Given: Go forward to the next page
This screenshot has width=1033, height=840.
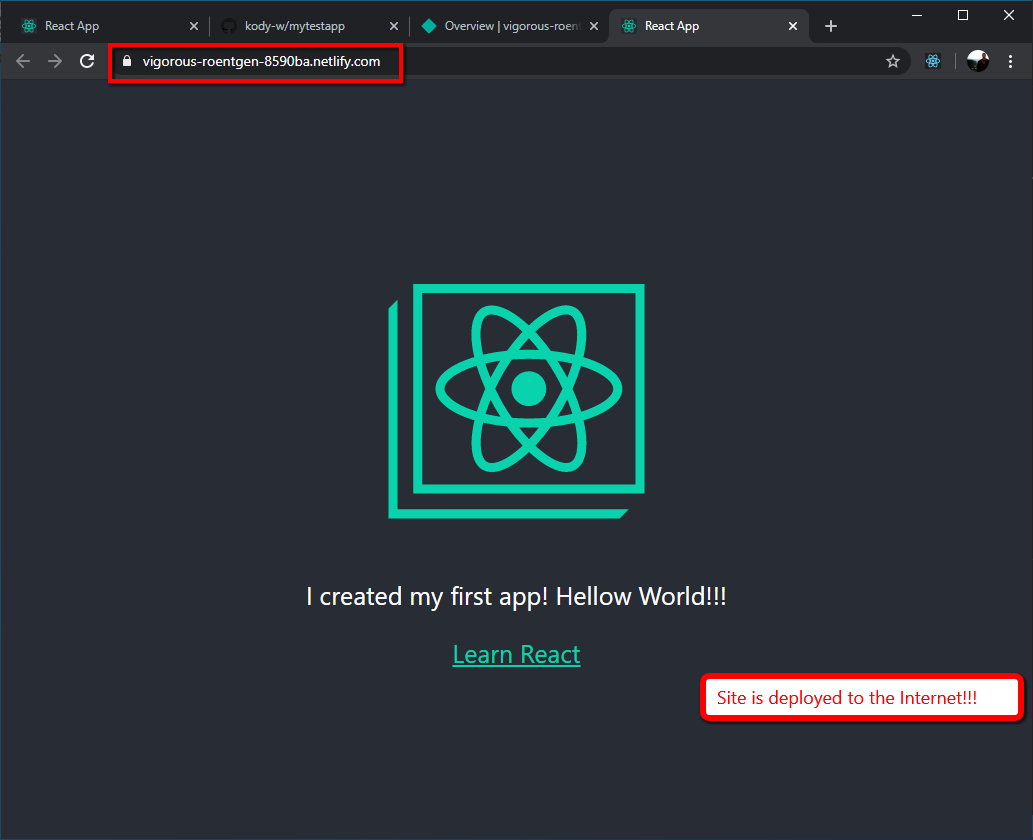Looking at the screenshot, I should click(55, 61).
